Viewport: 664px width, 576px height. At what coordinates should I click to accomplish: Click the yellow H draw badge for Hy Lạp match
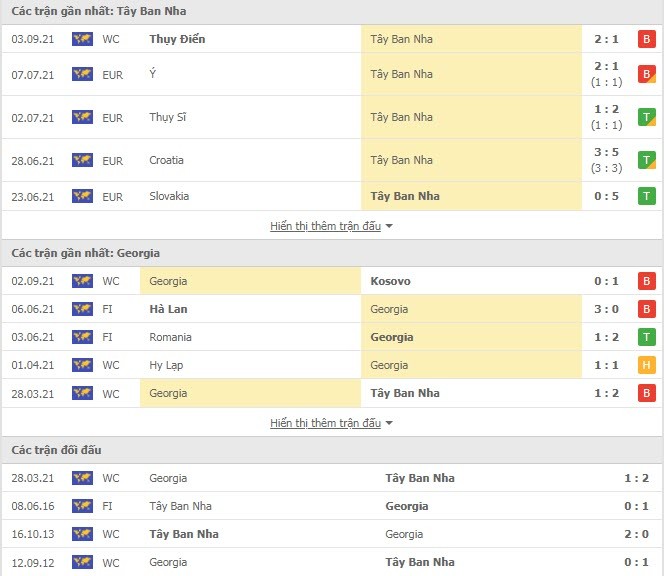tap(646, 365)
